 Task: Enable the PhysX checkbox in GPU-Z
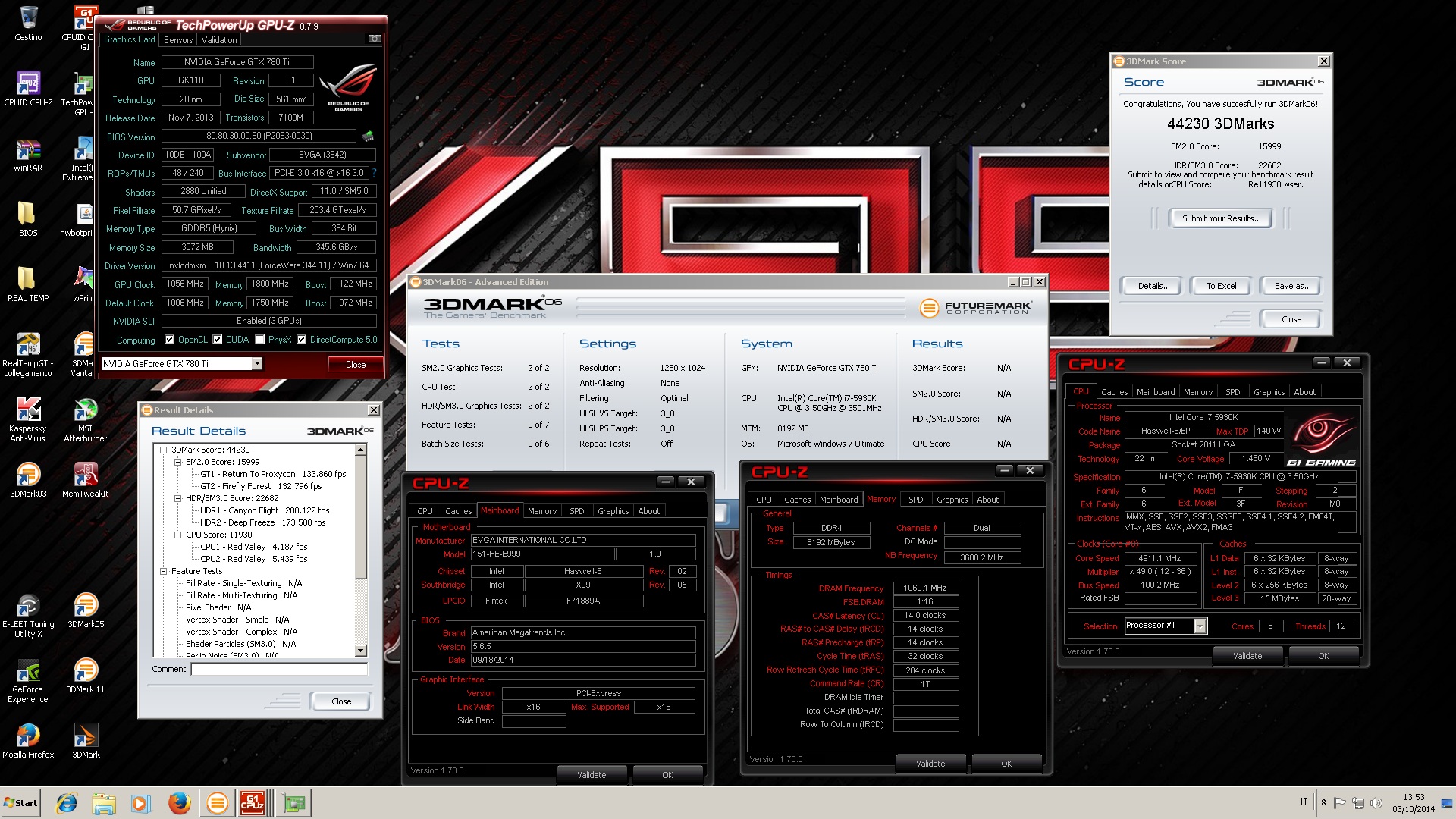coord(260,340)
